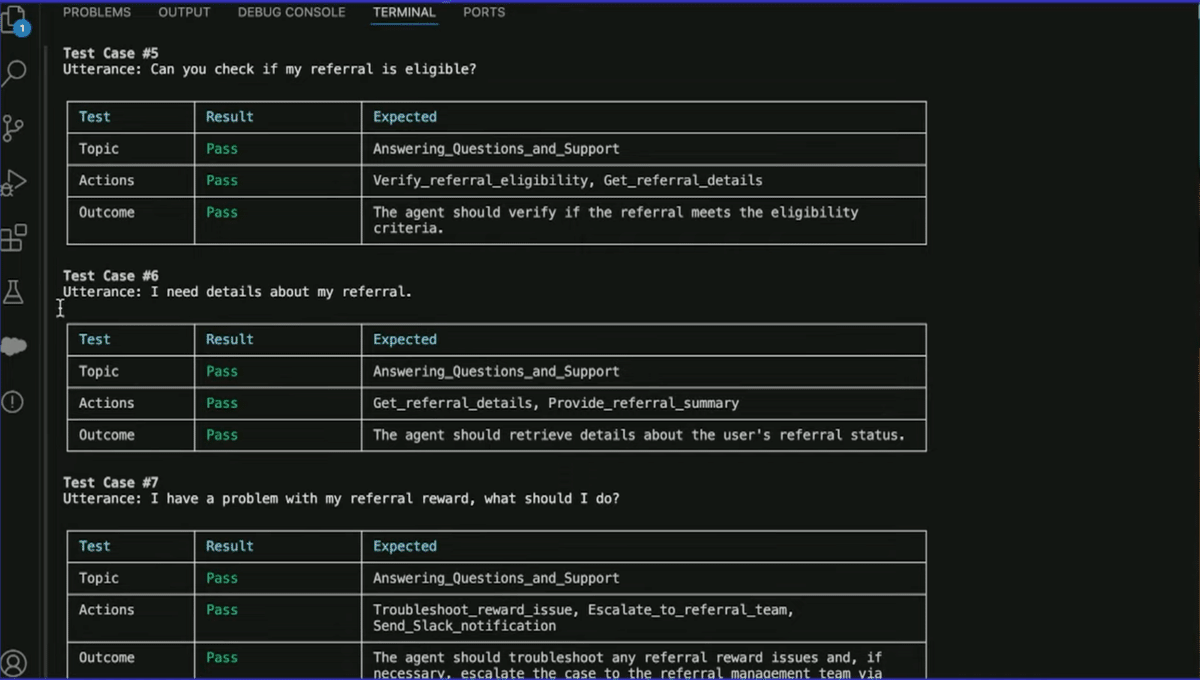
Task: Click the Test Case #6 heading
Action: 111,276
